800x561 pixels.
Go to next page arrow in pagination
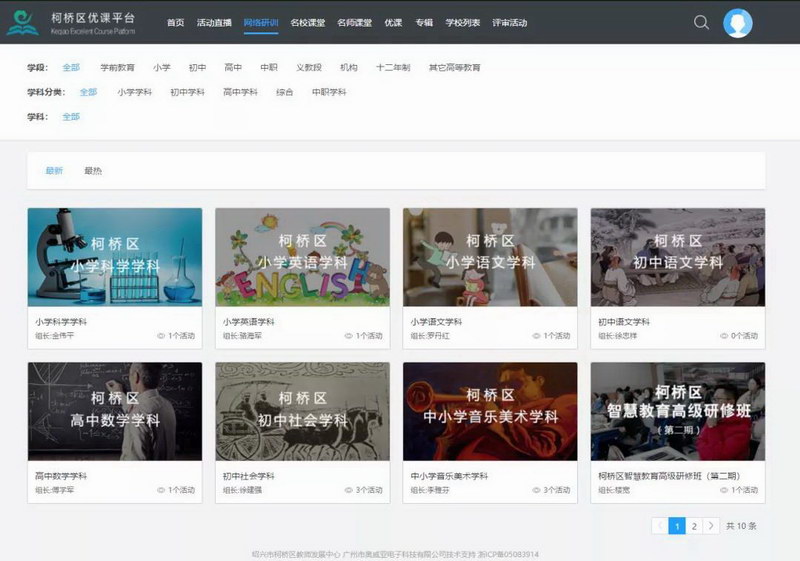coord(711,525)
